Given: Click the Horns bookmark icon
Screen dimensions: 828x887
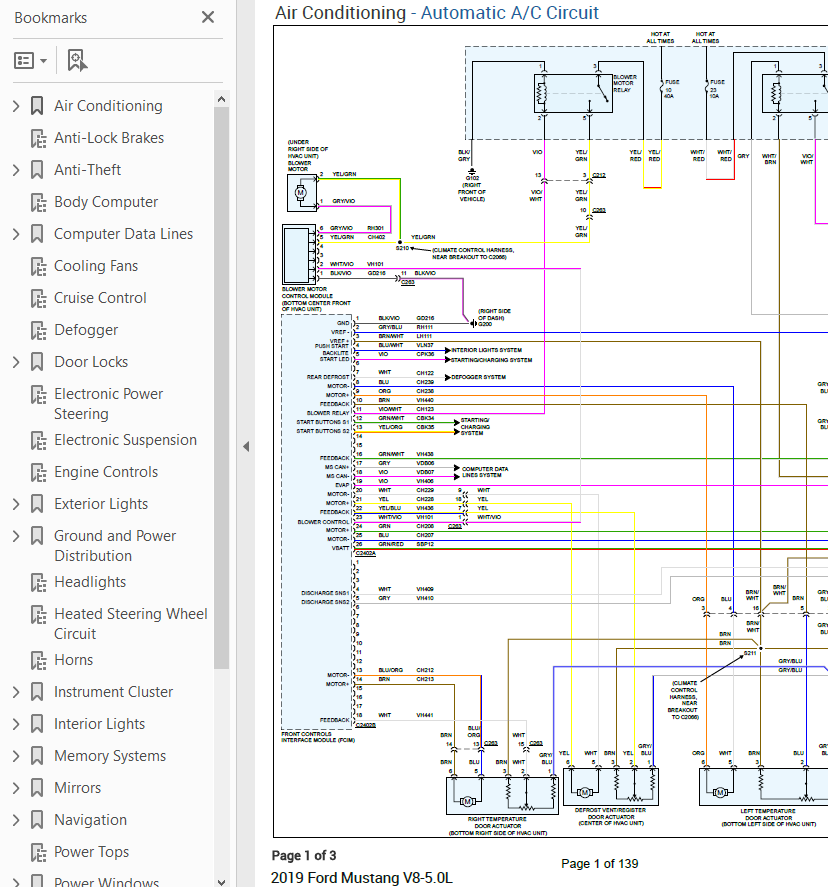Looking at the screenshot, I should (x=38, y=660).
